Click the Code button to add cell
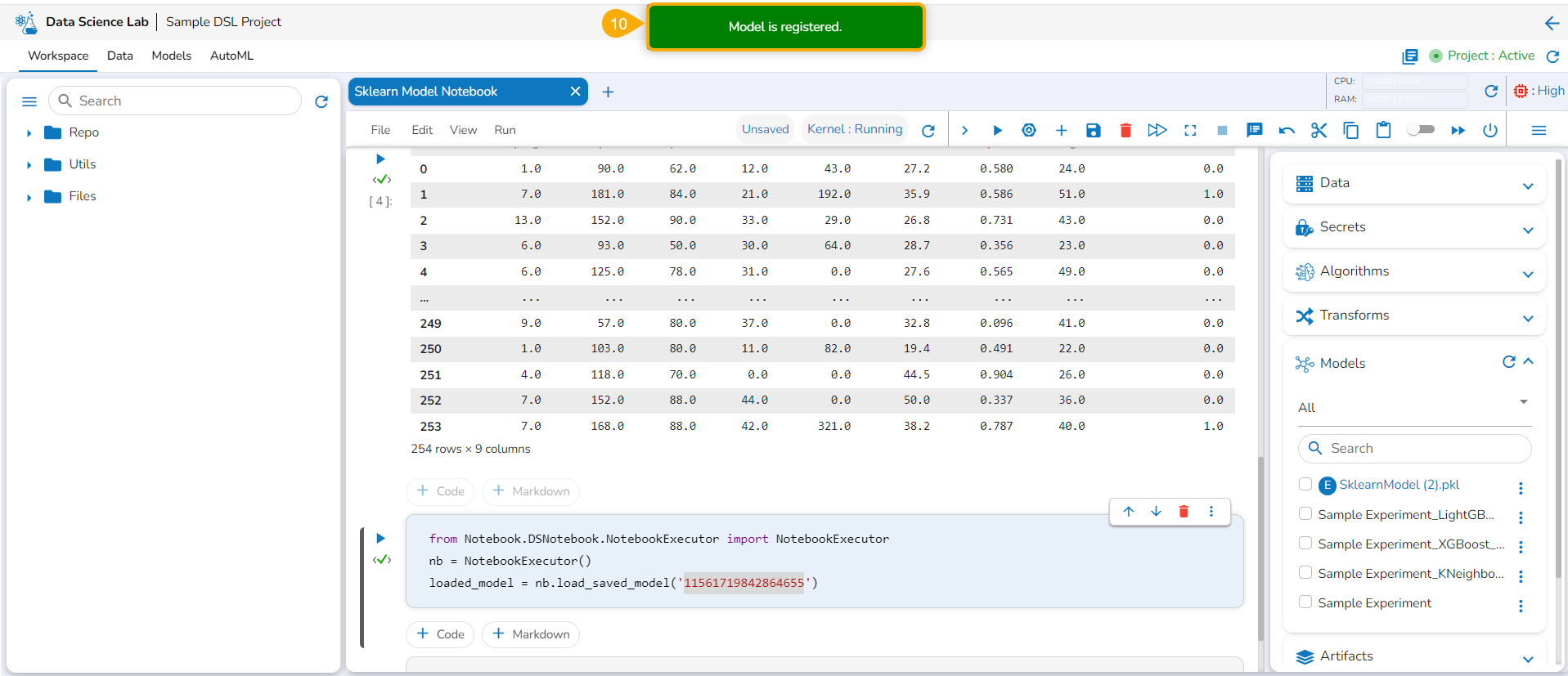 click(440, 634)
